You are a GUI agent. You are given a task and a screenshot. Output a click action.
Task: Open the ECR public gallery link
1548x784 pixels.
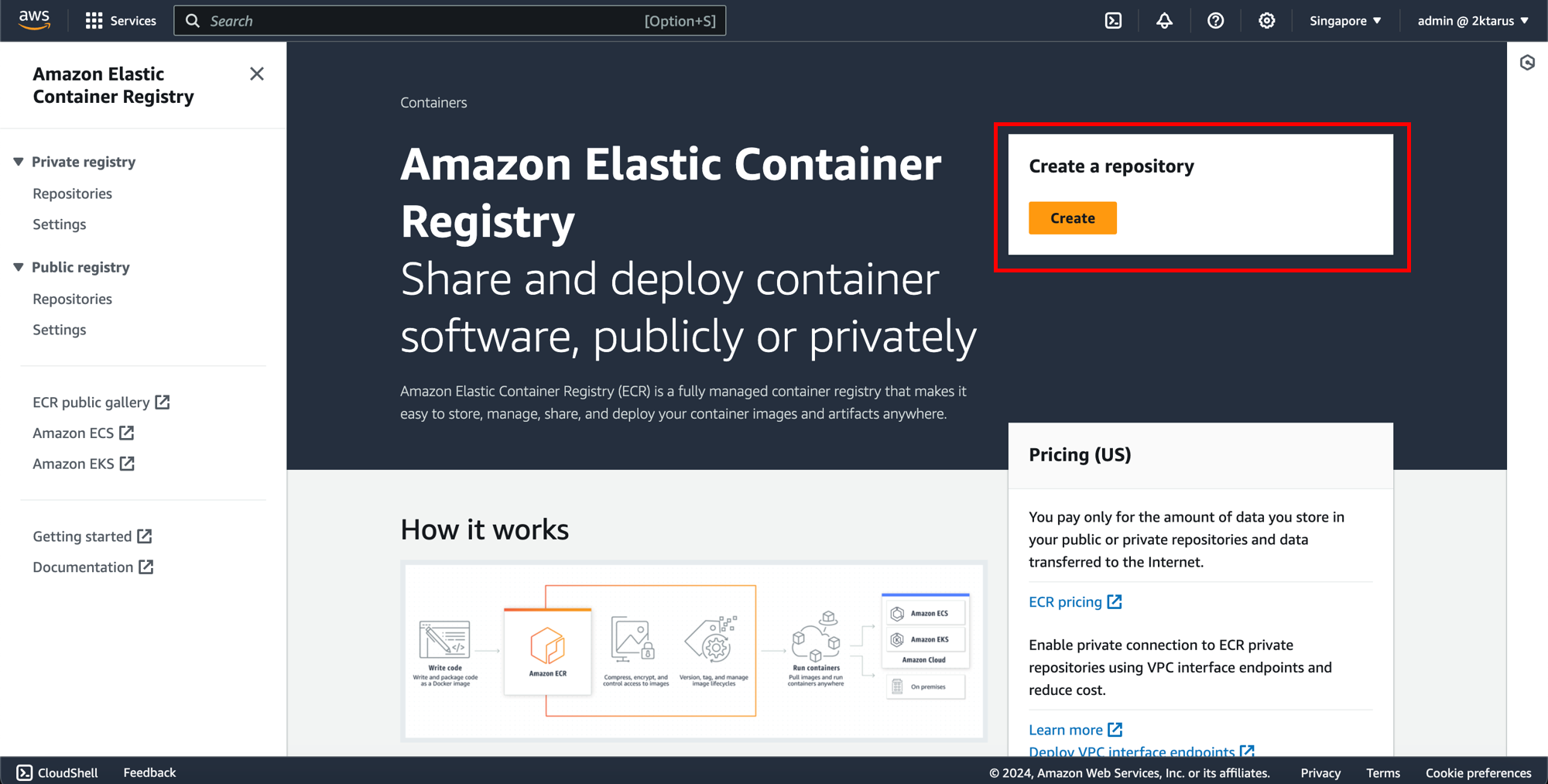pos(91,402)
